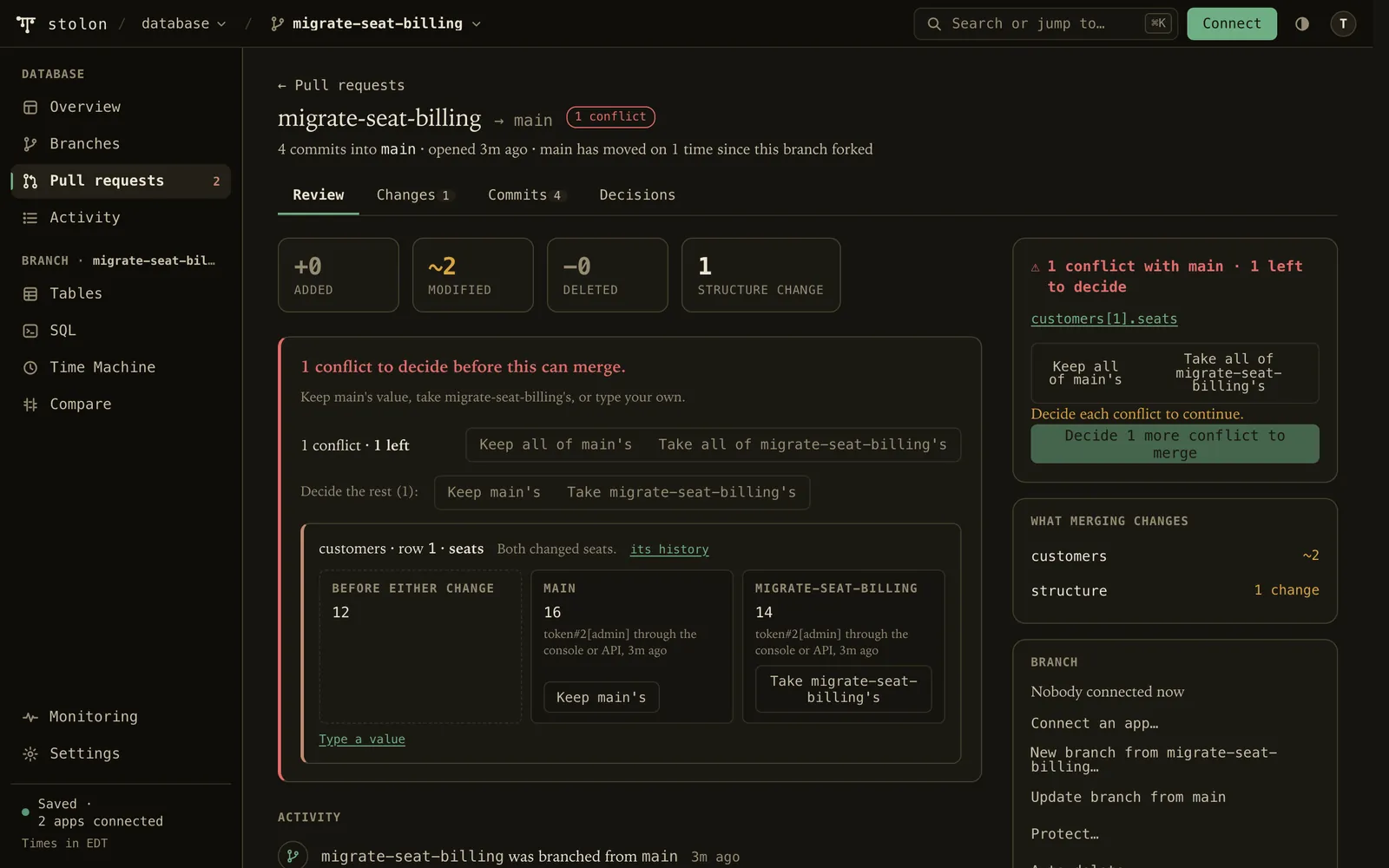The image size is (1389, 868).
Task: Click 'Take all of migrate-seat-billing's' in conflict card
Action: [x=802, y=444]
